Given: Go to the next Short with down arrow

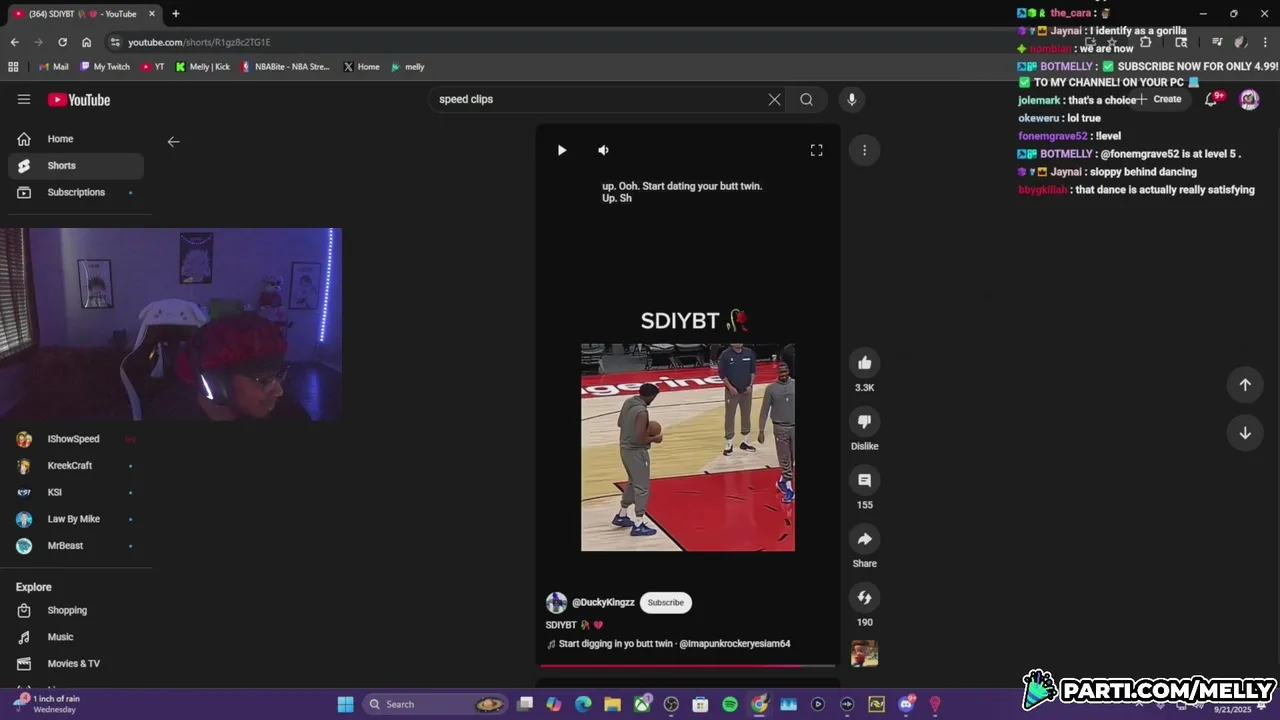Looking at the screenshot, I should click(1245, 433).
